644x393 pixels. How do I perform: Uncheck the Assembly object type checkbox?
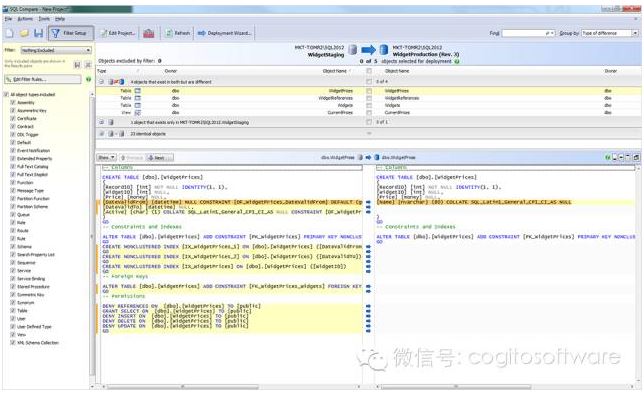13,103
